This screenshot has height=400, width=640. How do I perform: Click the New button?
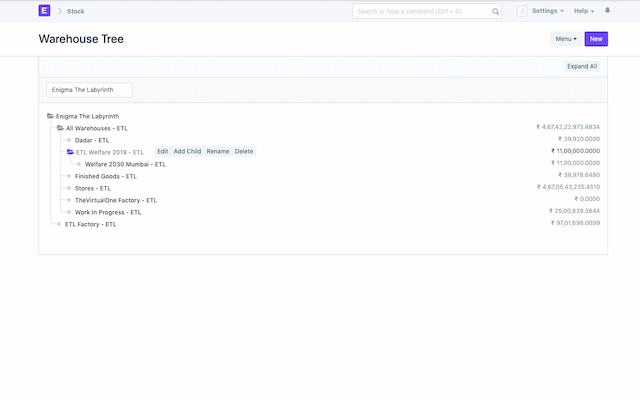[596, 39]
